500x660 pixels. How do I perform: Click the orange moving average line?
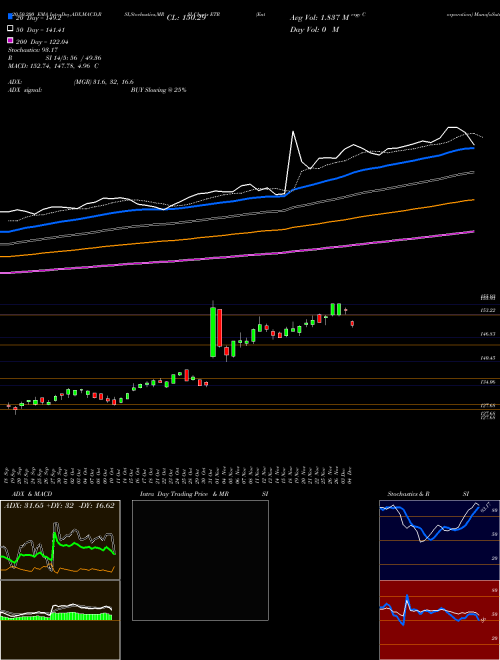click(237, 234)
